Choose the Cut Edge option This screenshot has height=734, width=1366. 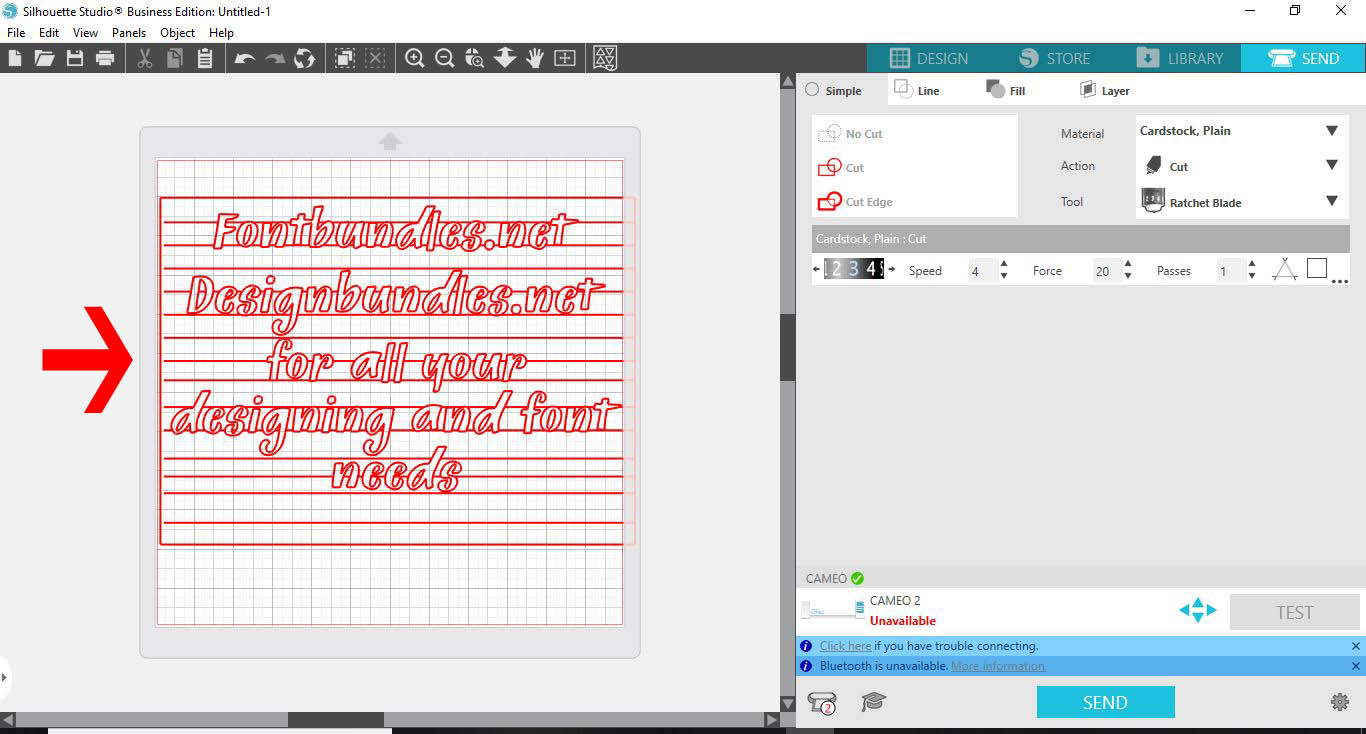tap(855, 202)
